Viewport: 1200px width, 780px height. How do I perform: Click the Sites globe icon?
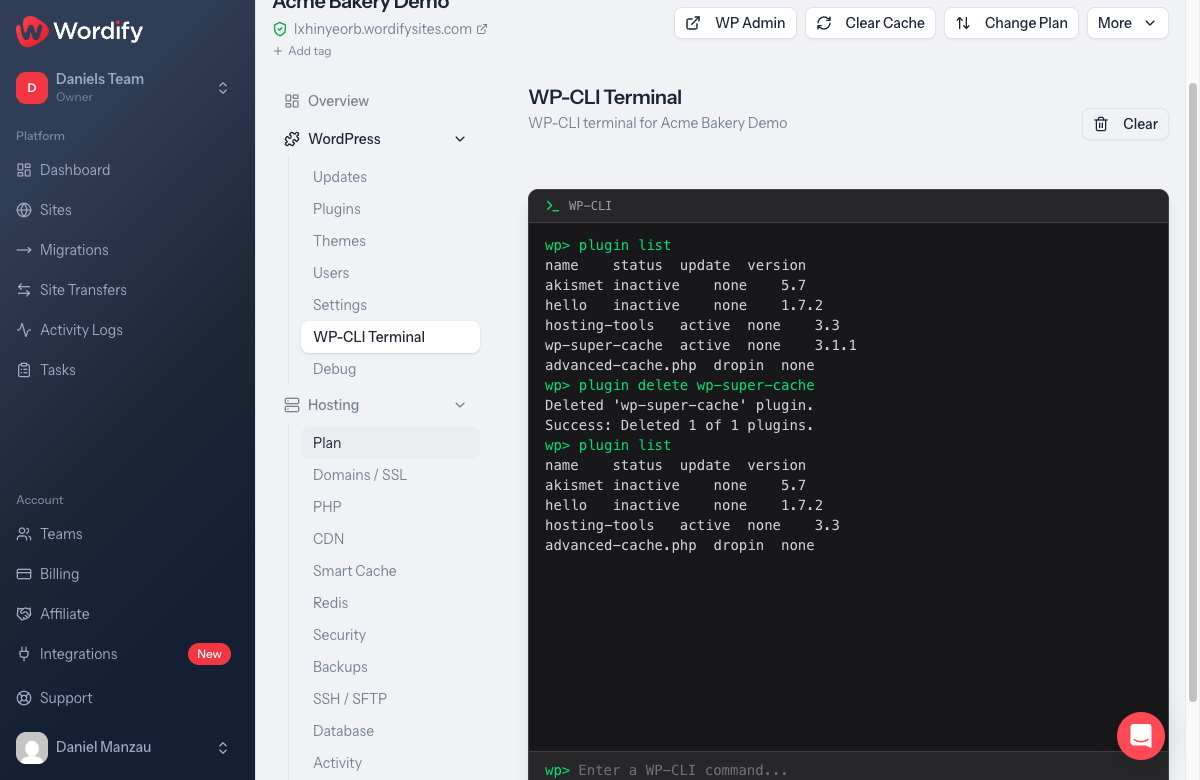(x=24, y=210)
